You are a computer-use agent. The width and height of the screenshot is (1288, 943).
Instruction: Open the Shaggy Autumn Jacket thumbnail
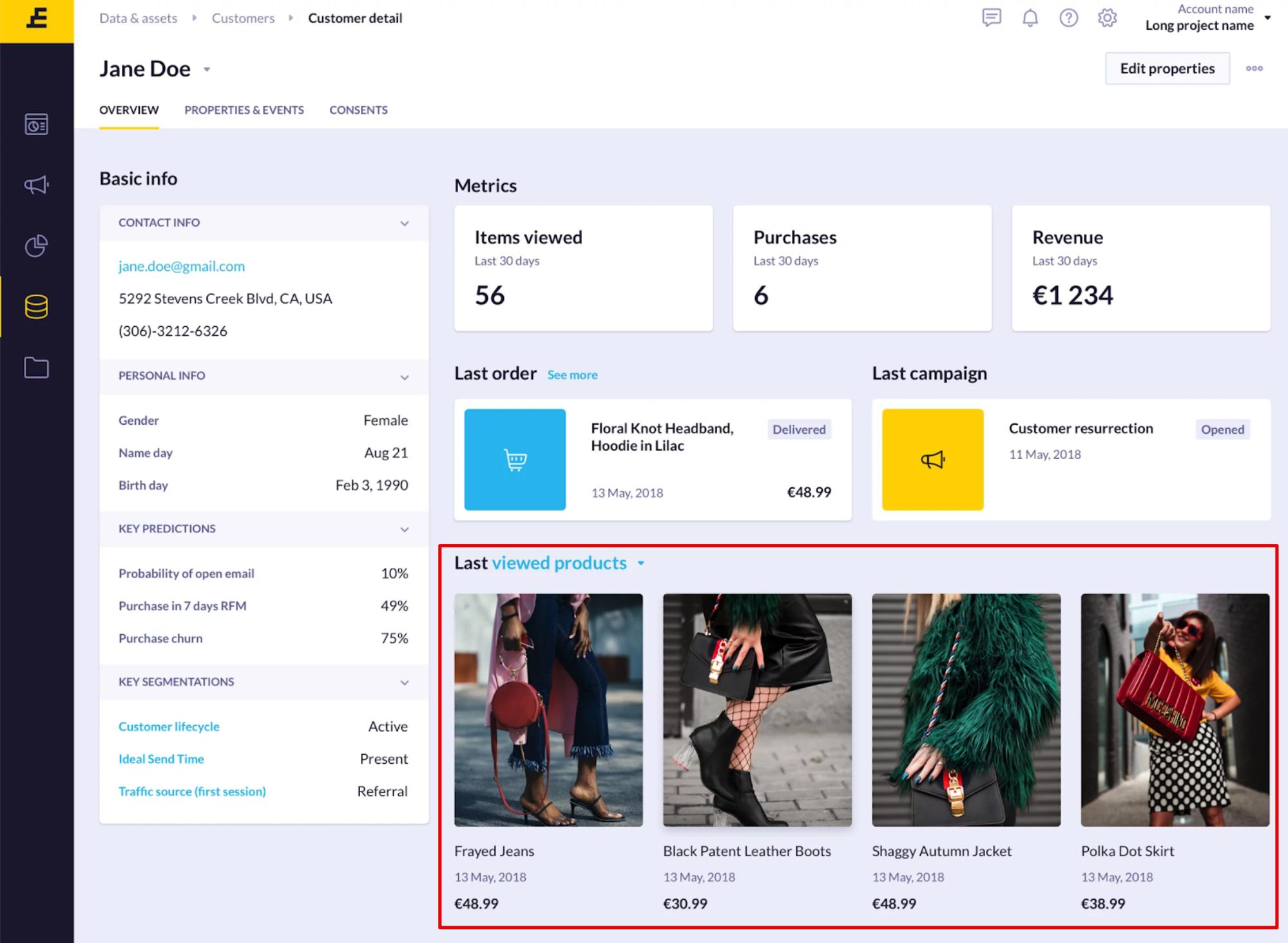pyautogui.click(x=965, y=710)
